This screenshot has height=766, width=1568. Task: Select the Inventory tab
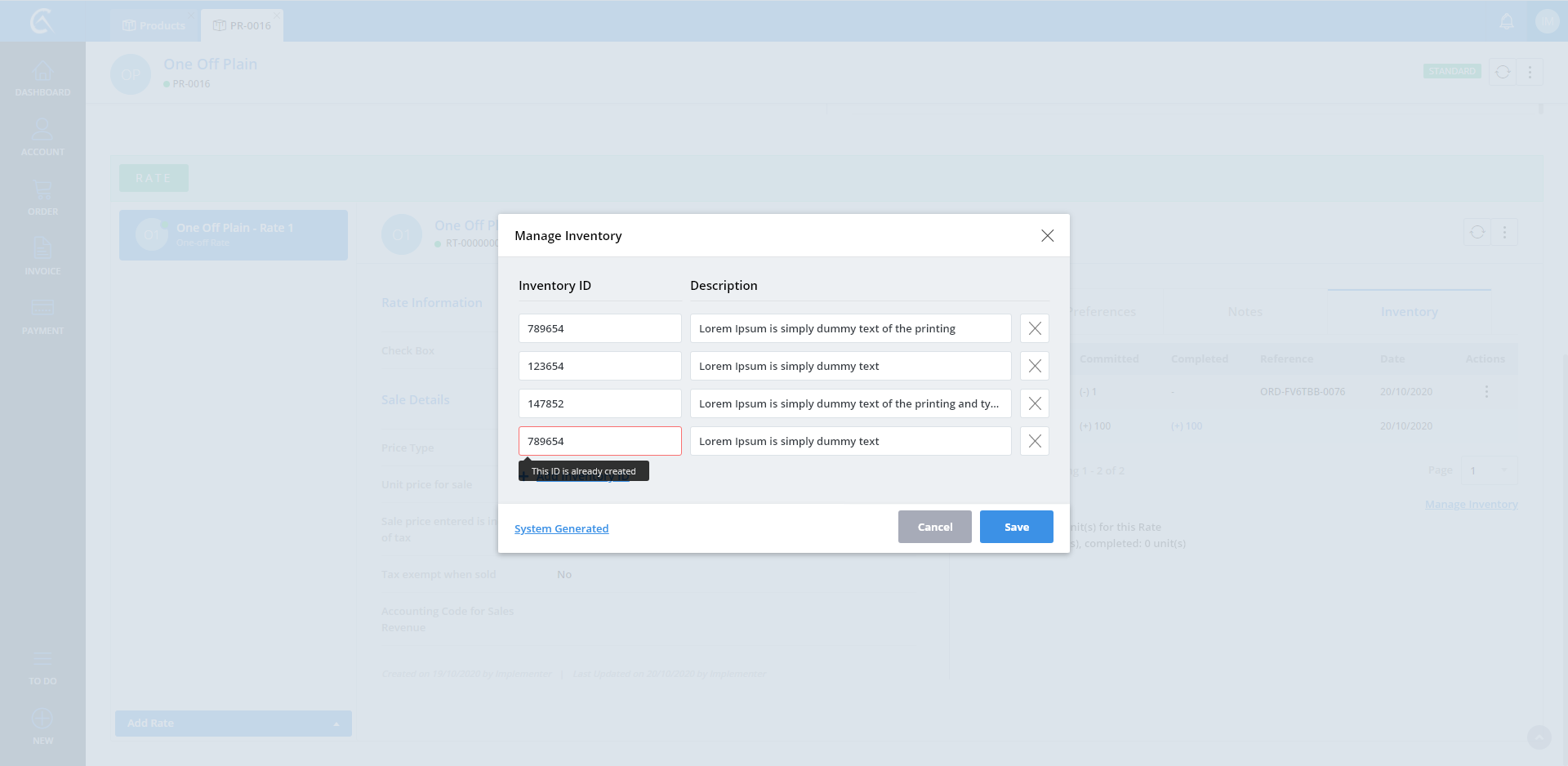1409,312
